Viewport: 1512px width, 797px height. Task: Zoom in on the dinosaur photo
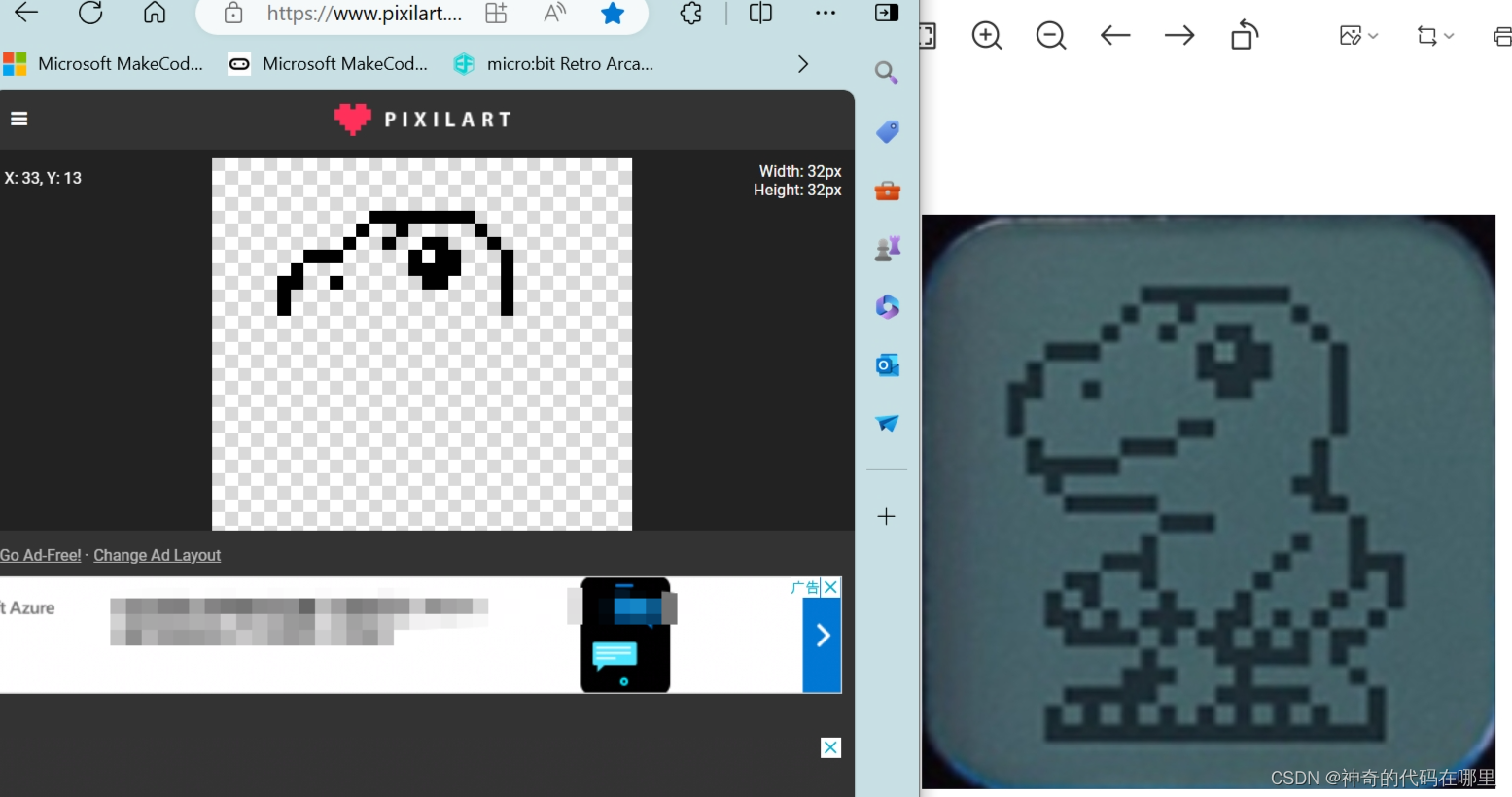pyautogui.click(x=987, y=36)
